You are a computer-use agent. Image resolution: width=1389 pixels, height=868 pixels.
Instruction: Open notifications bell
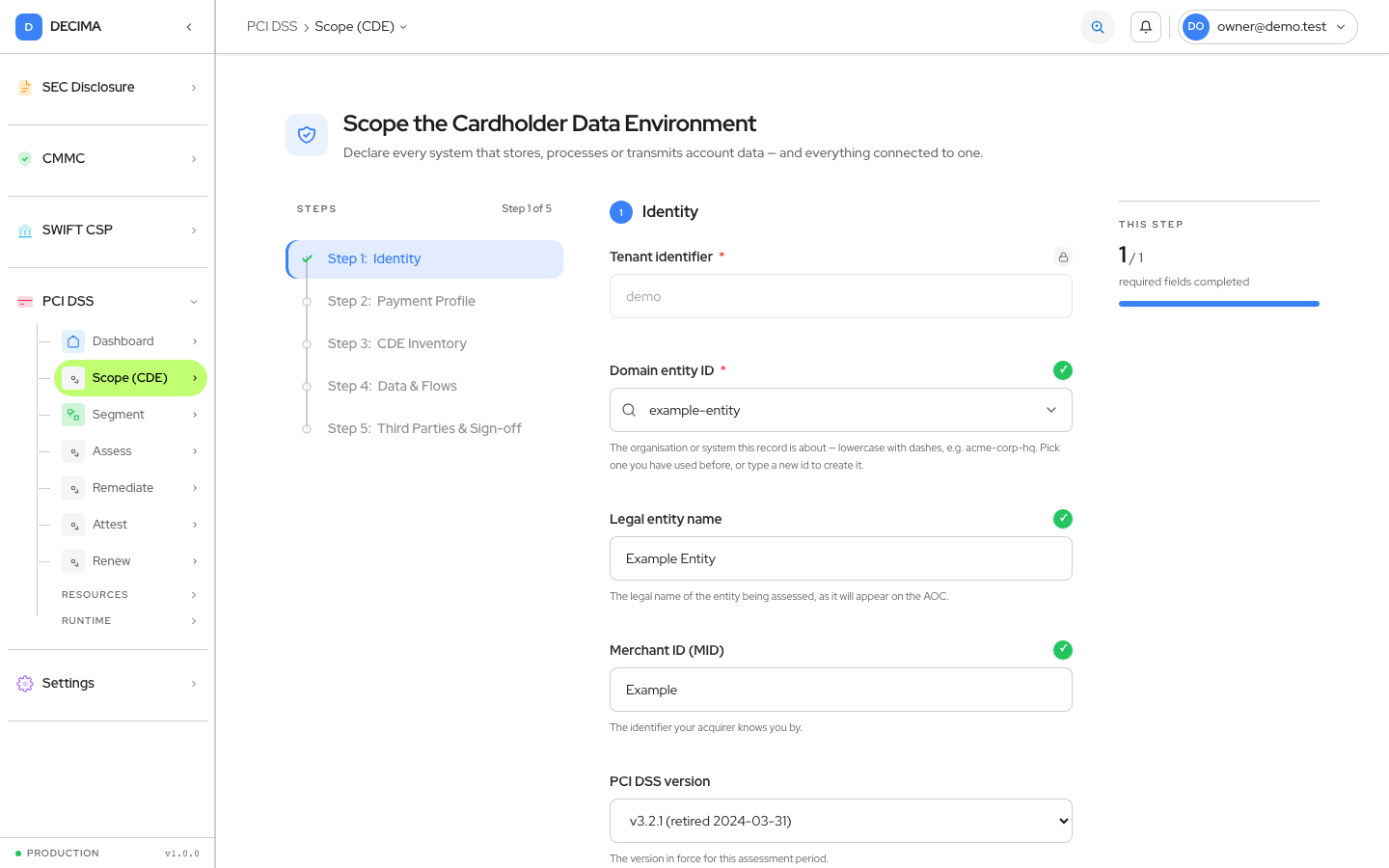(1146, 27)
